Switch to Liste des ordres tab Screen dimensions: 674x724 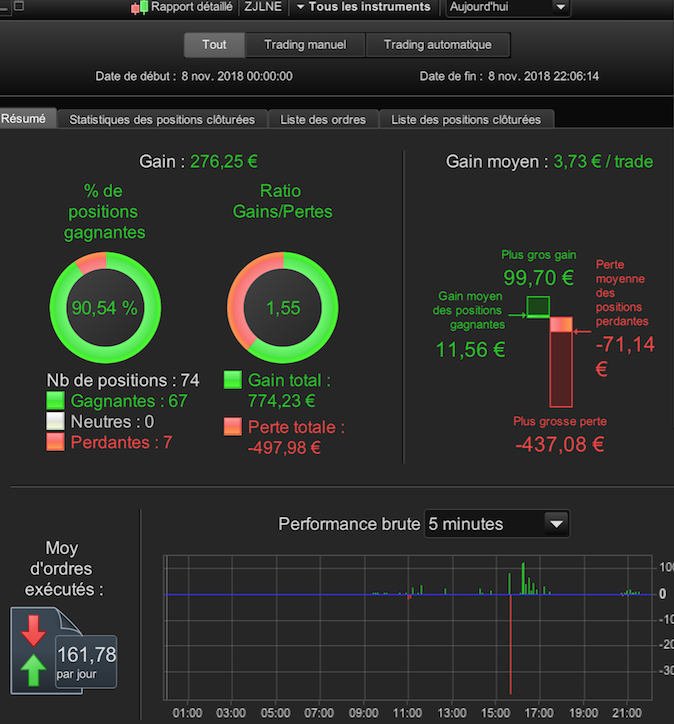(x=323, y=120)
